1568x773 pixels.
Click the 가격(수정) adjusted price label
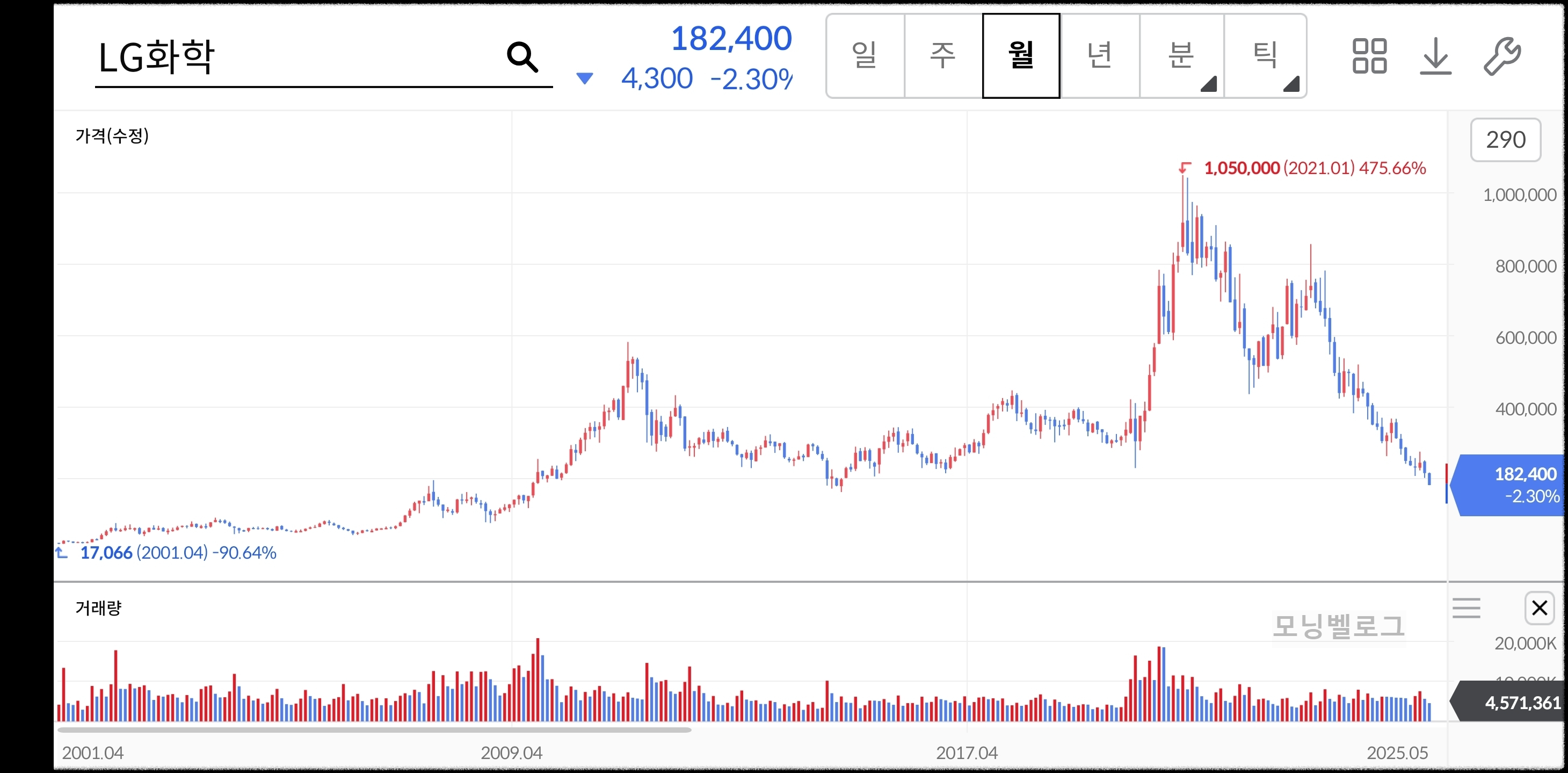point(112,135)
